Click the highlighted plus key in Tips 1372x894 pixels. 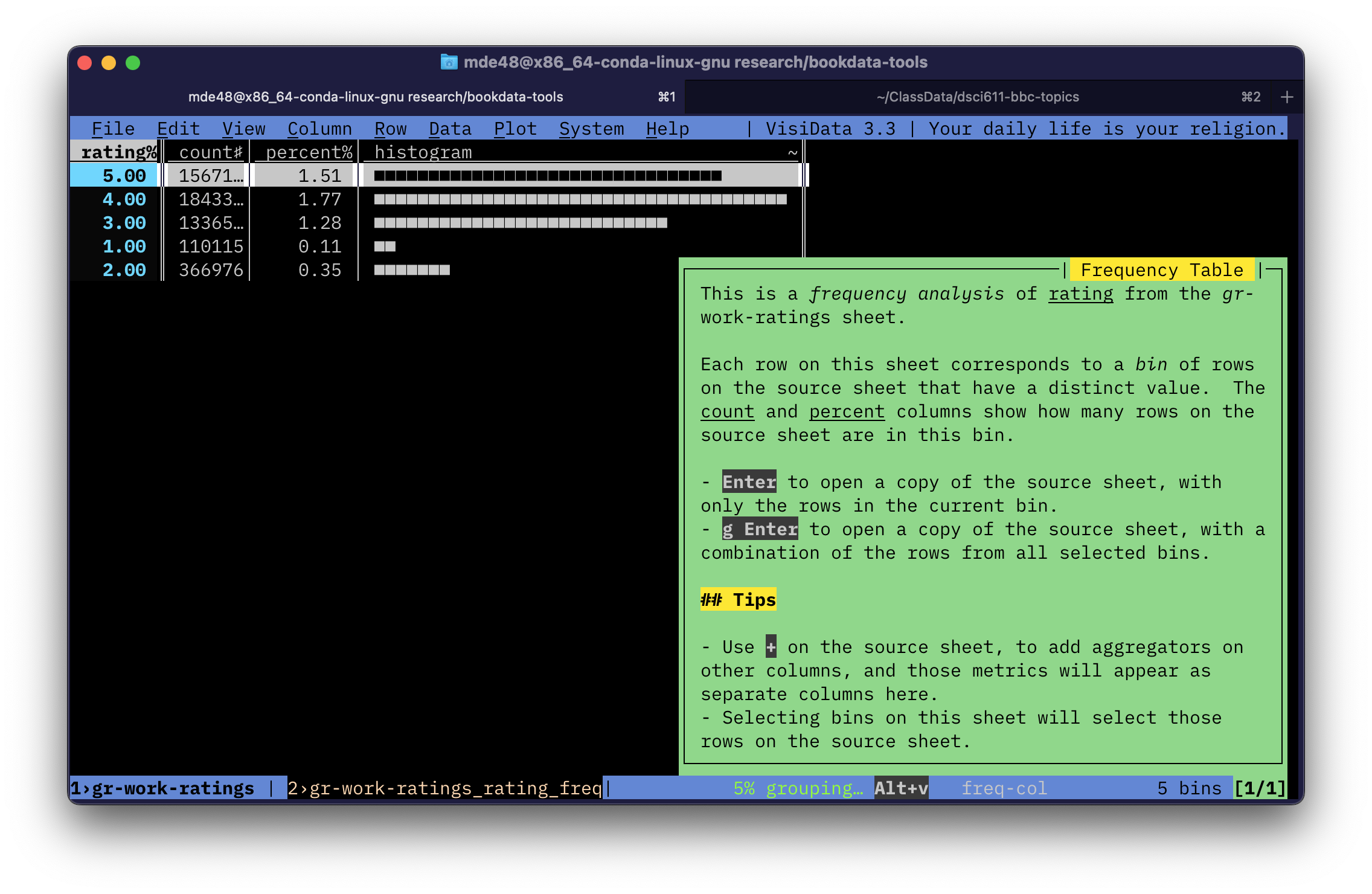coord(771,647)
